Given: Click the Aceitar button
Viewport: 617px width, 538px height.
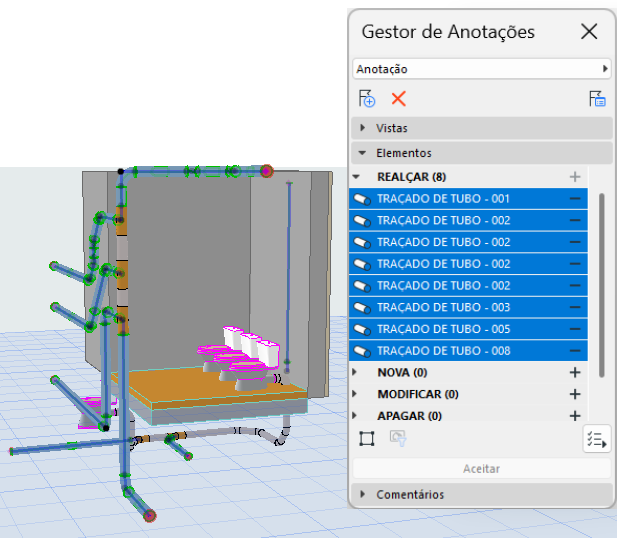Looking at the screenshot, I should 482,469.
